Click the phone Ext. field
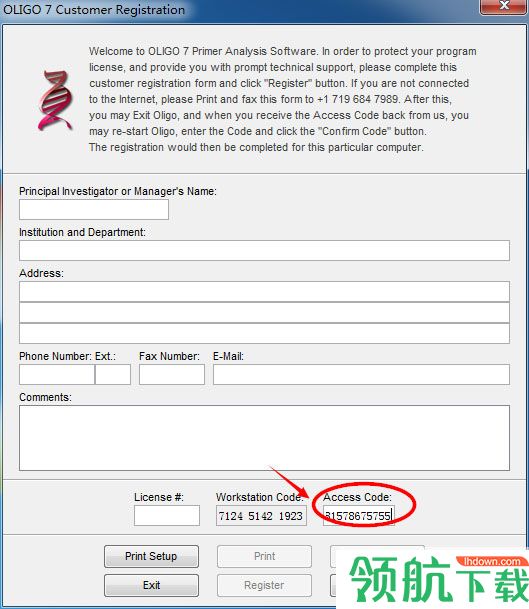 coord(113,374)
